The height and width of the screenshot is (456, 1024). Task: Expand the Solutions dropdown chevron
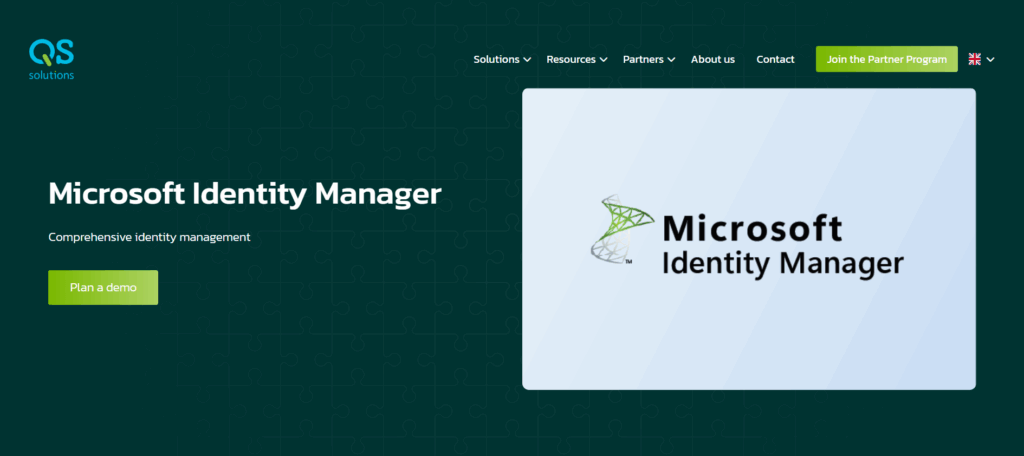(x=527, y=60)
